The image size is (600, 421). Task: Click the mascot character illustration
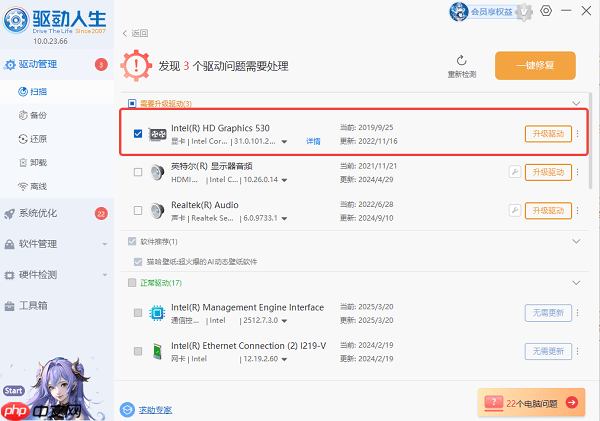click(x=61, y=388)
